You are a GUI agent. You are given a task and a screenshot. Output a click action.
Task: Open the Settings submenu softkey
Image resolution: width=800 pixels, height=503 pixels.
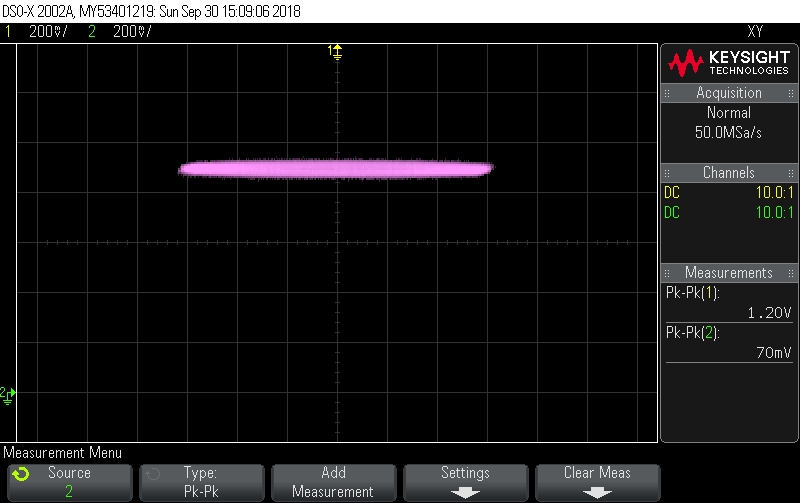pos(465,482)
